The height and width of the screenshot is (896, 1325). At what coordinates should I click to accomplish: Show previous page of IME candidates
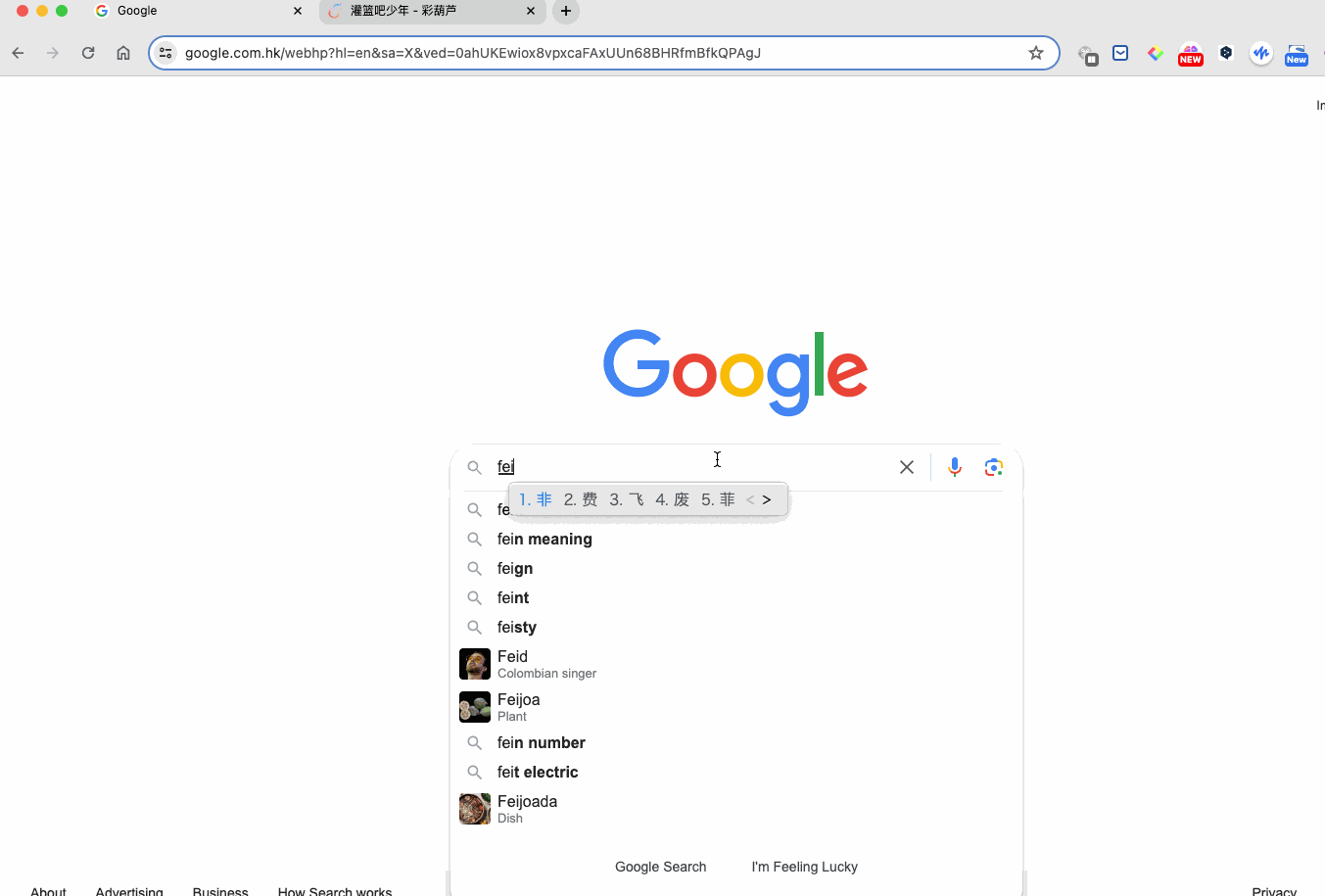[x=751, y=499]
